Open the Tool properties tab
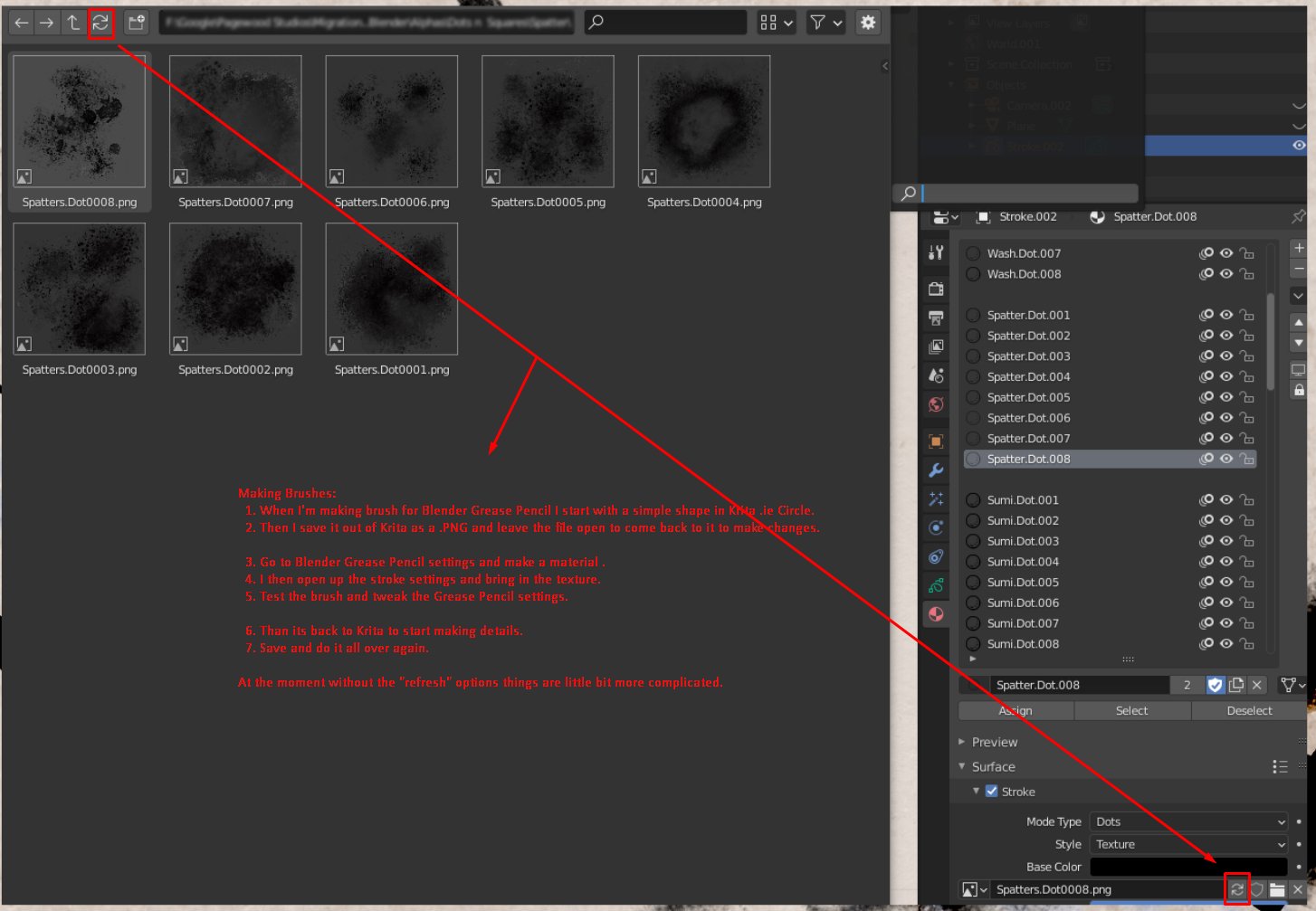Image resolution: width=1316 pixels, height=911 pixels. tap(936, 252)
